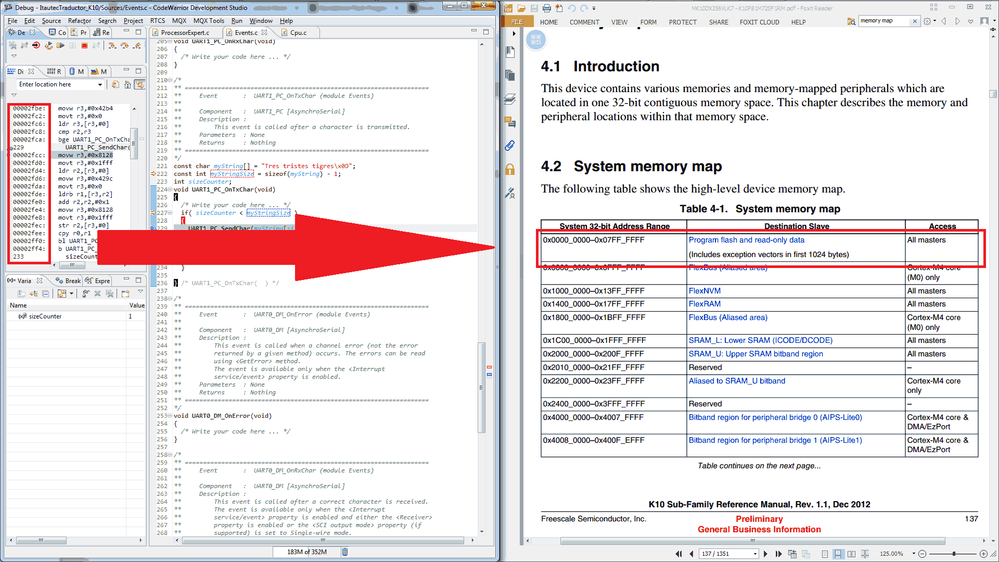Click the Step Return debug icon
The width and height of the screenshot is (999, 562).
(137, 45)
